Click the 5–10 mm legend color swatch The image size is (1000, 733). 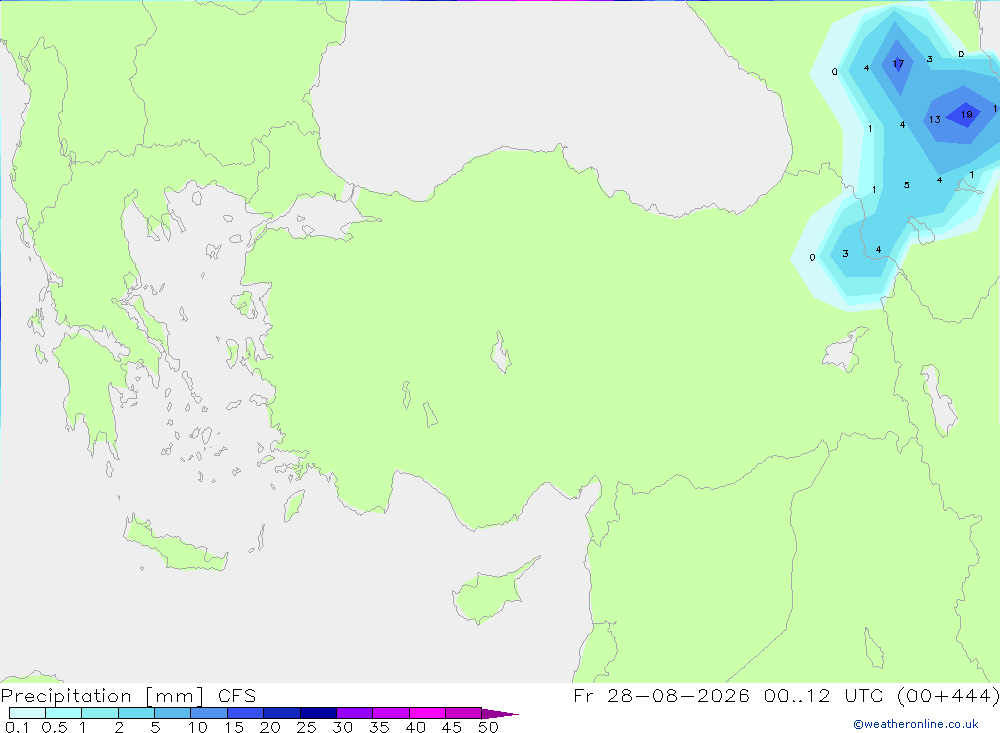click(173, 713)
